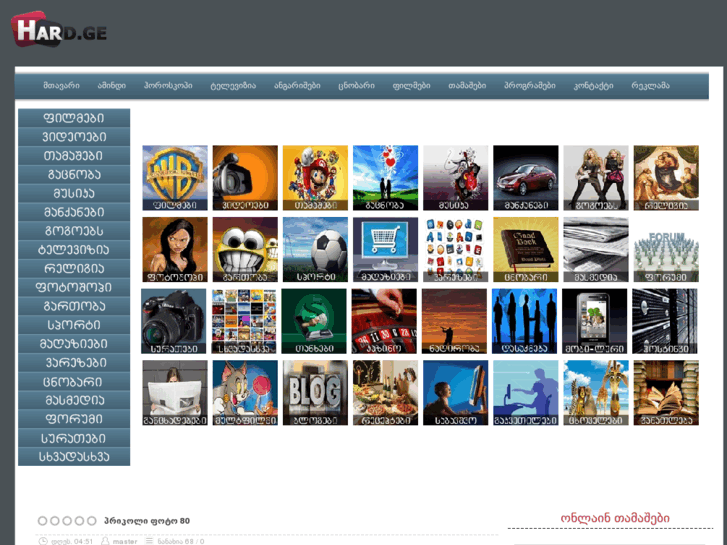
Task: Rate the post with the middle circle
Action: click(x=67, y=521)
